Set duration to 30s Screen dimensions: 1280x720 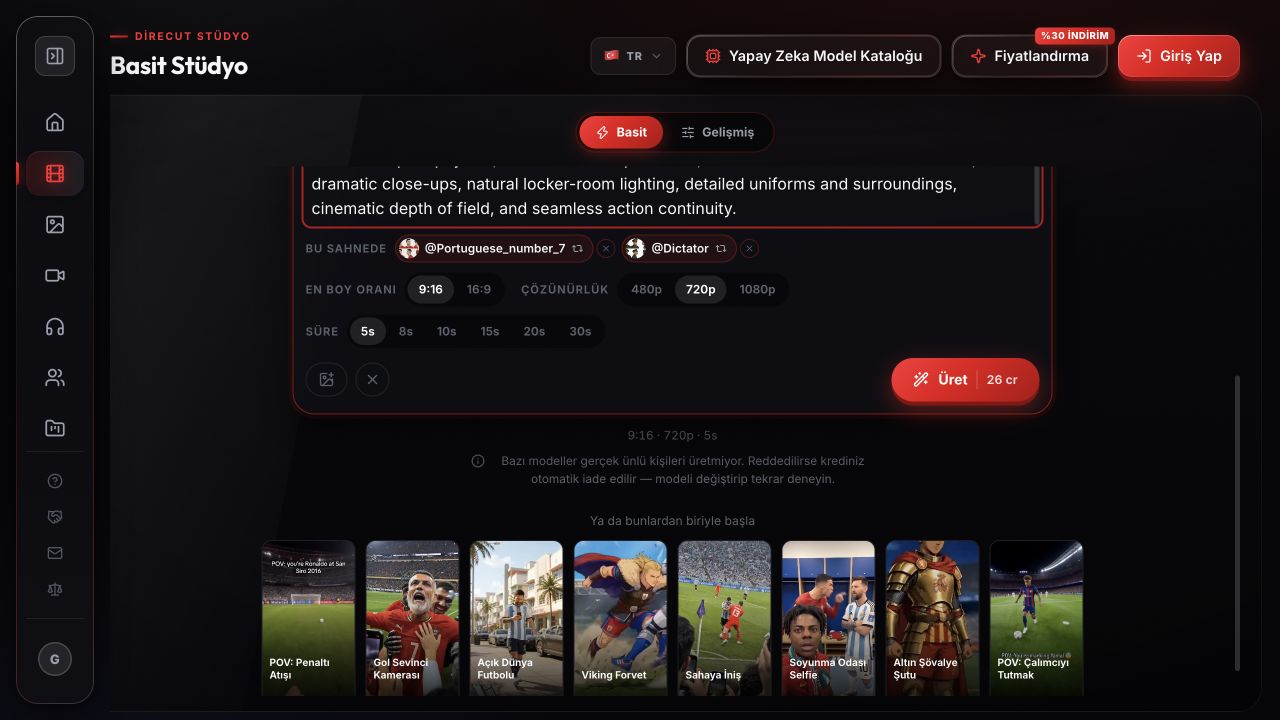[580, 331]
